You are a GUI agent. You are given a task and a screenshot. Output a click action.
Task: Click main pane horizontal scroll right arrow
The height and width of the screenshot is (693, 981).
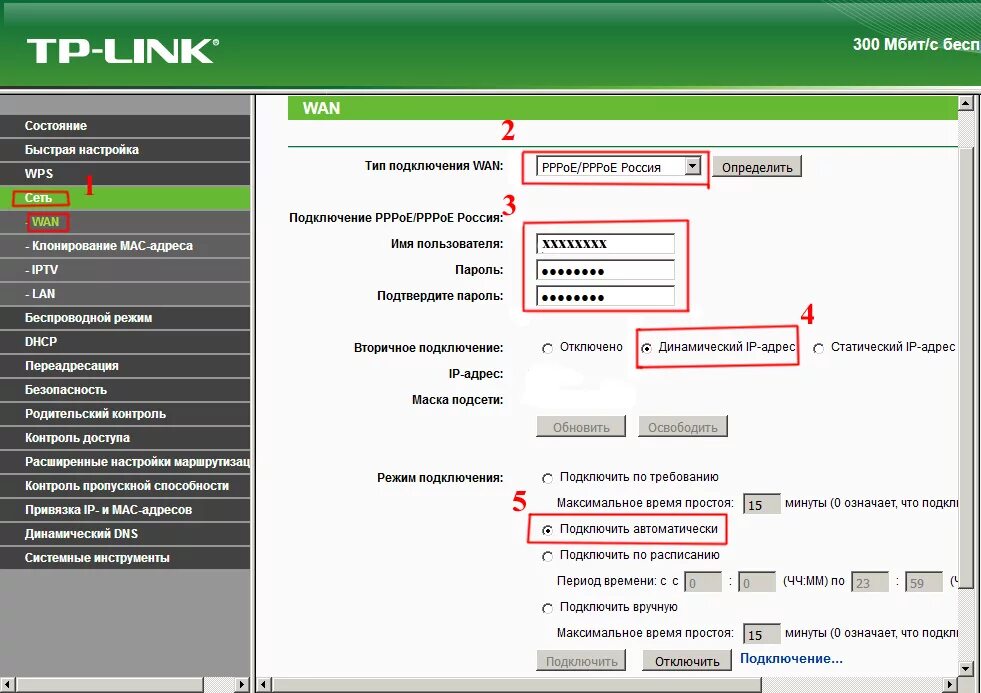coord(951,685)
